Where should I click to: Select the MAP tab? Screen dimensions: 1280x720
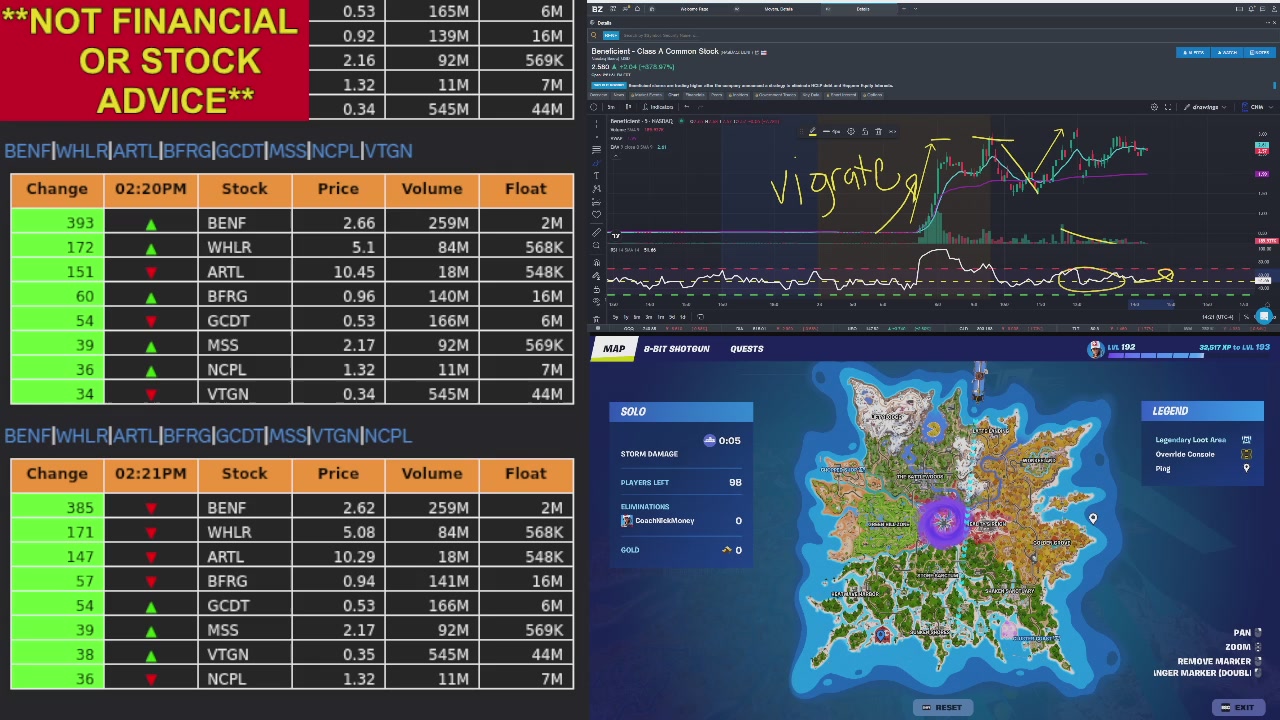(614, 349)
